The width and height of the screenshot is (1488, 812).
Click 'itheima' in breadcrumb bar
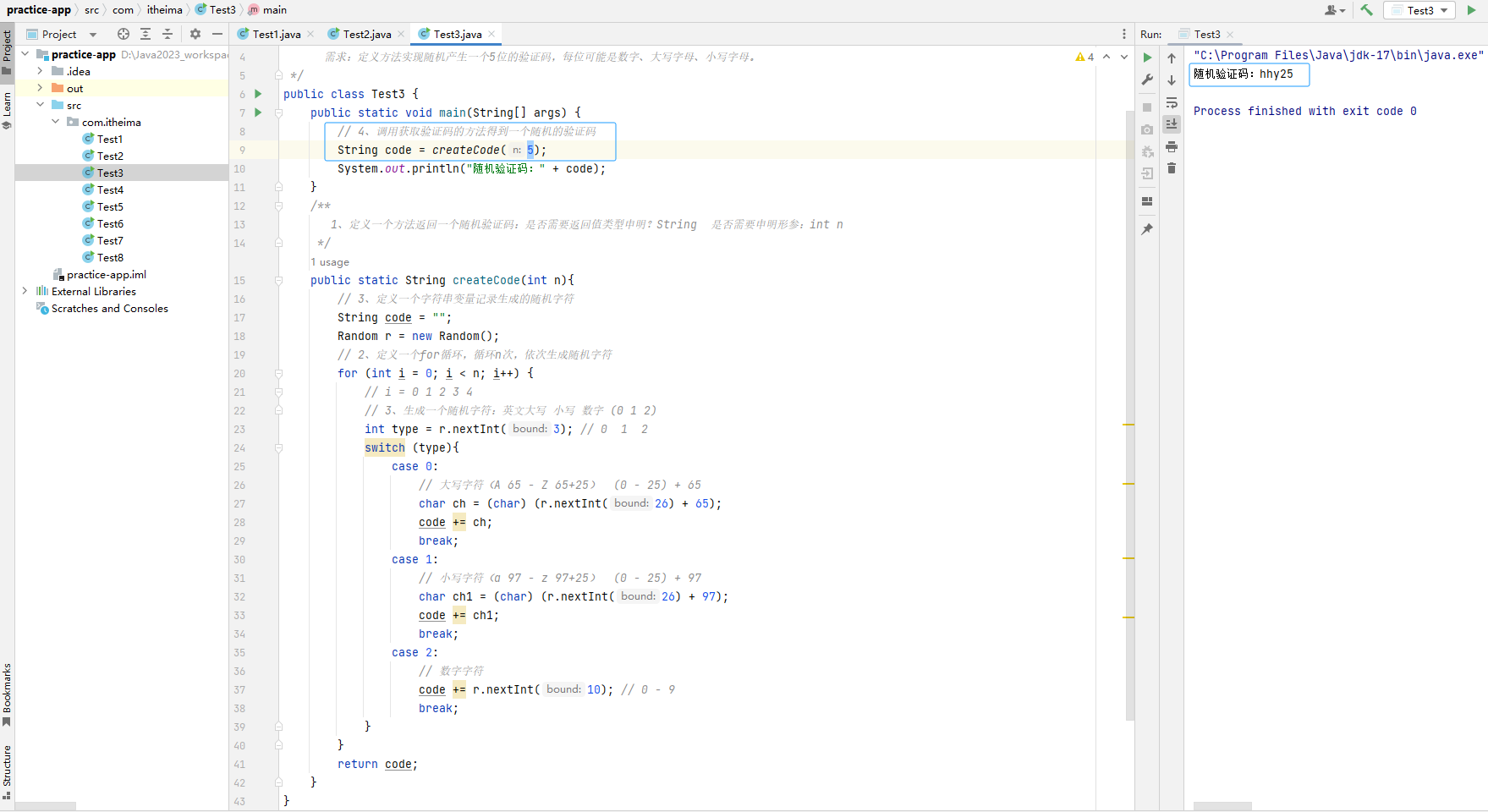pyautogui.click(x=164, y=10)
